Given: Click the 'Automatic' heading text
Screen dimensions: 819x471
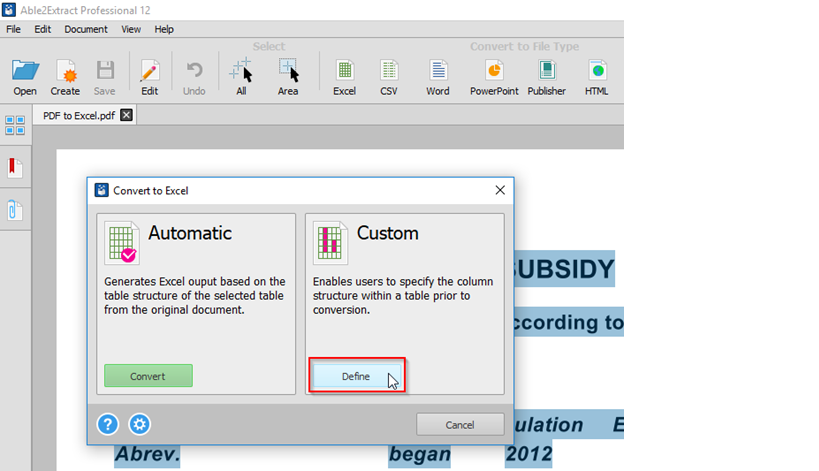Looking at the screenshot, I should point(190,233).
